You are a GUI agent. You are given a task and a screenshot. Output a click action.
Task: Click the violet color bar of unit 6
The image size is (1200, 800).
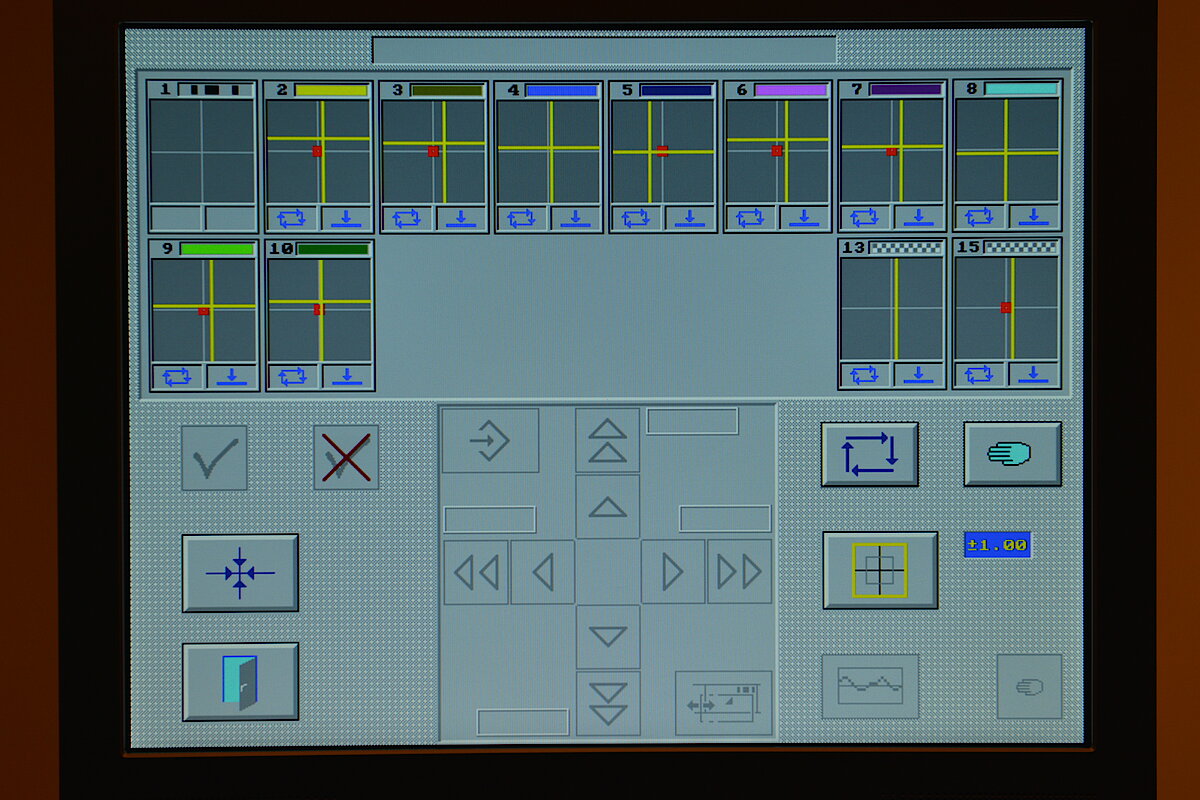791,90
